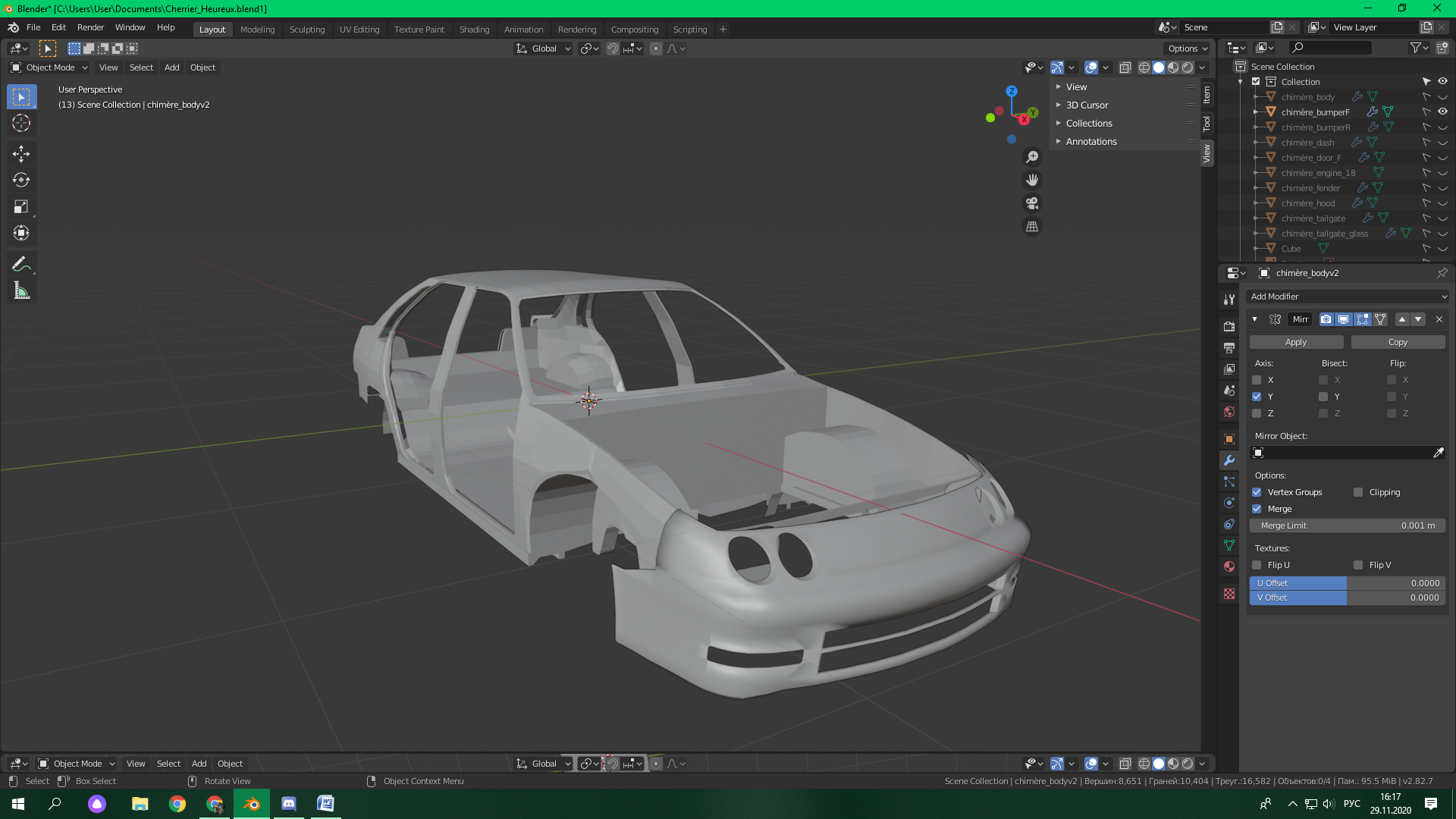Open the Render menu
Screen dimensions: 1456x819
[90, 27]
